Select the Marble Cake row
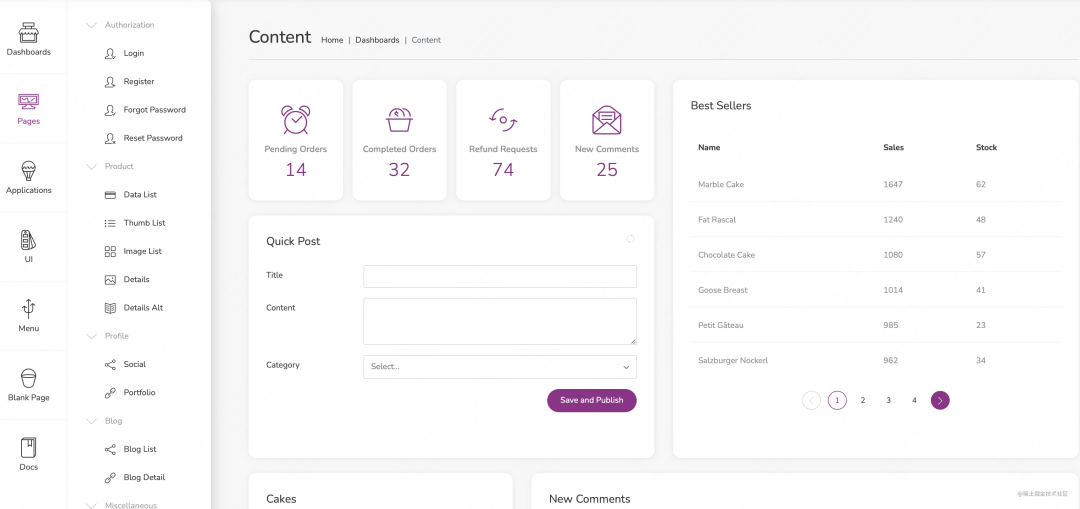The width and height of the screenshot is (1080, 509). point(875,185)
